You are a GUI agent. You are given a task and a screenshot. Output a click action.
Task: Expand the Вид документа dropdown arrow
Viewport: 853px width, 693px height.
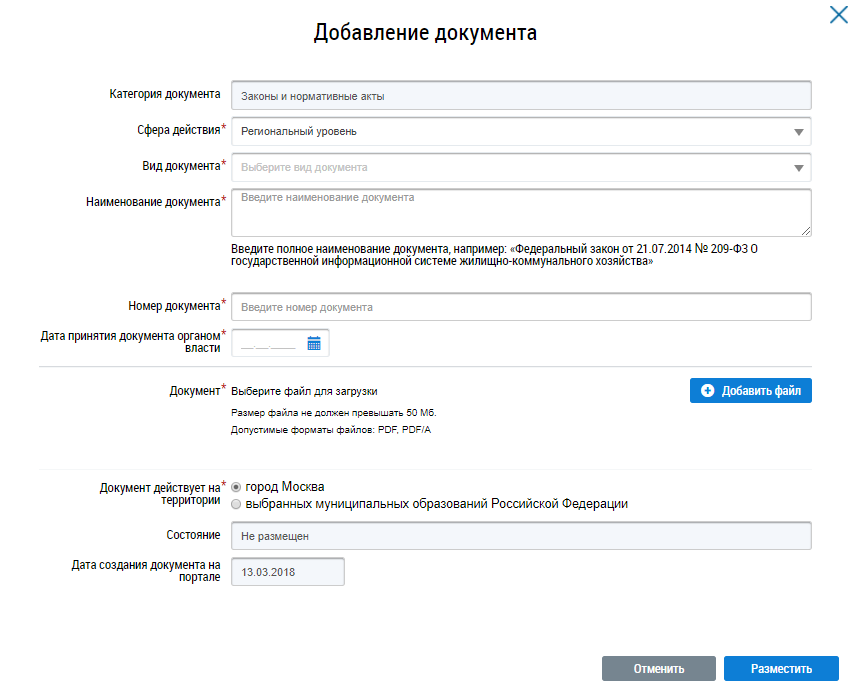(x=798, y=168)
